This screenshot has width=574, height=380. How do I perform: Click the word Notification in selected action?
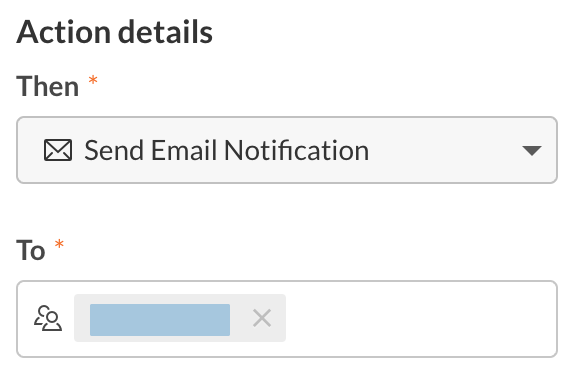[x=297, y=150]
